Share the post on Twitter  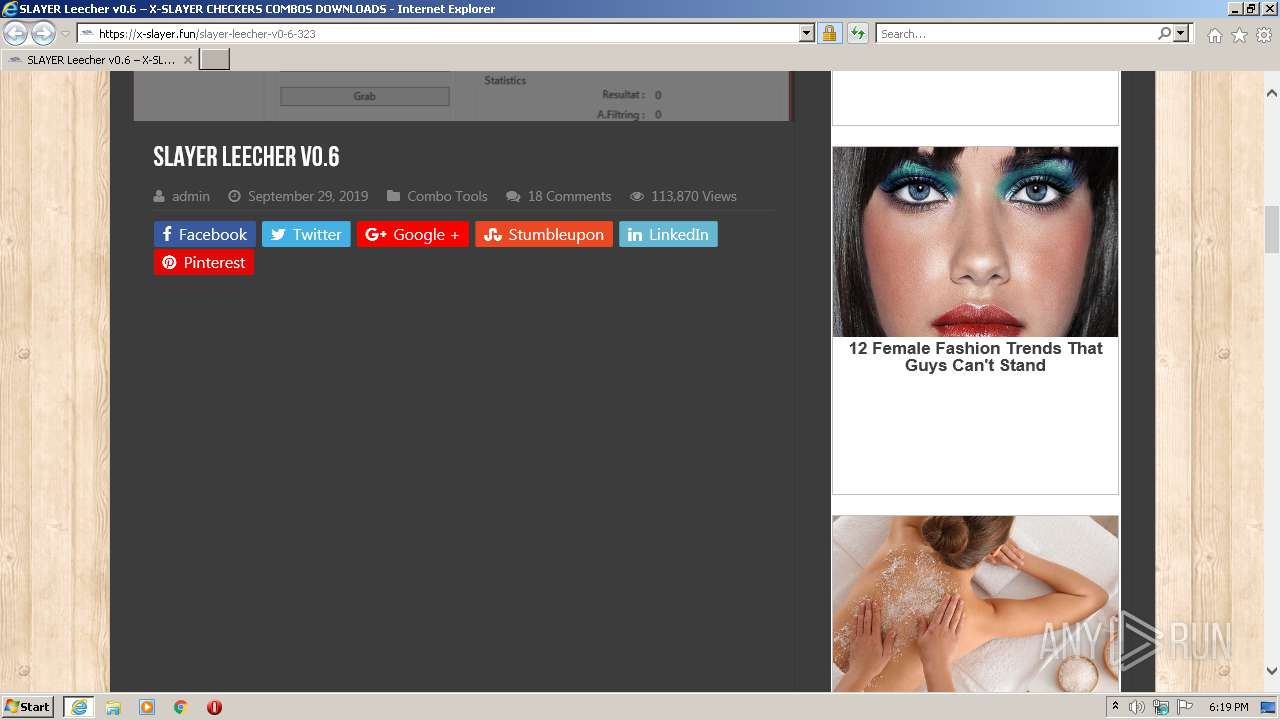(x=306, y=234)
